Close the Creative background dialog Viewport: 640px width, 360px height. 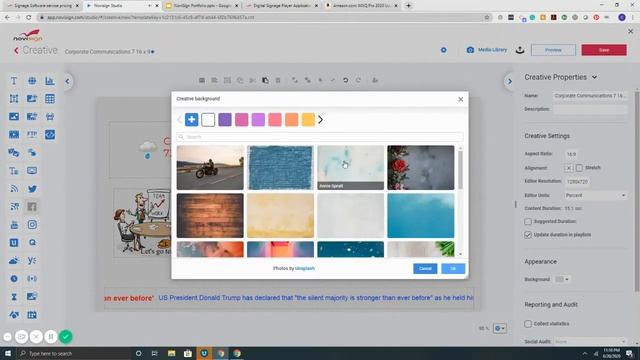tap(460, 99)
